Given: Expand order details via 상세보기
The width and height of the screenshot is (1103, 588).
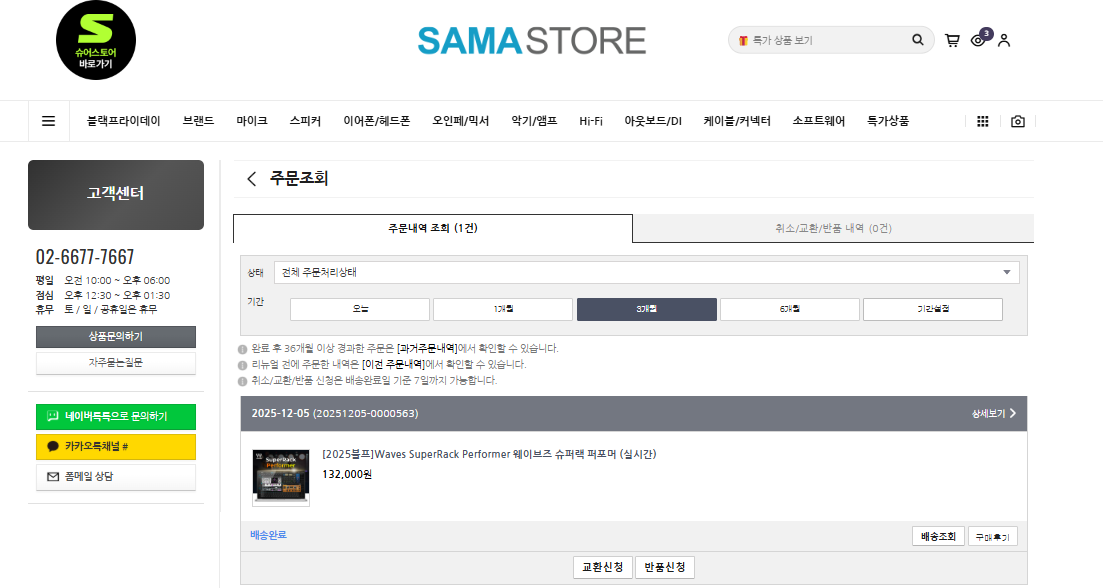Looking at the screenshot, I should click(x=993, y=413).
